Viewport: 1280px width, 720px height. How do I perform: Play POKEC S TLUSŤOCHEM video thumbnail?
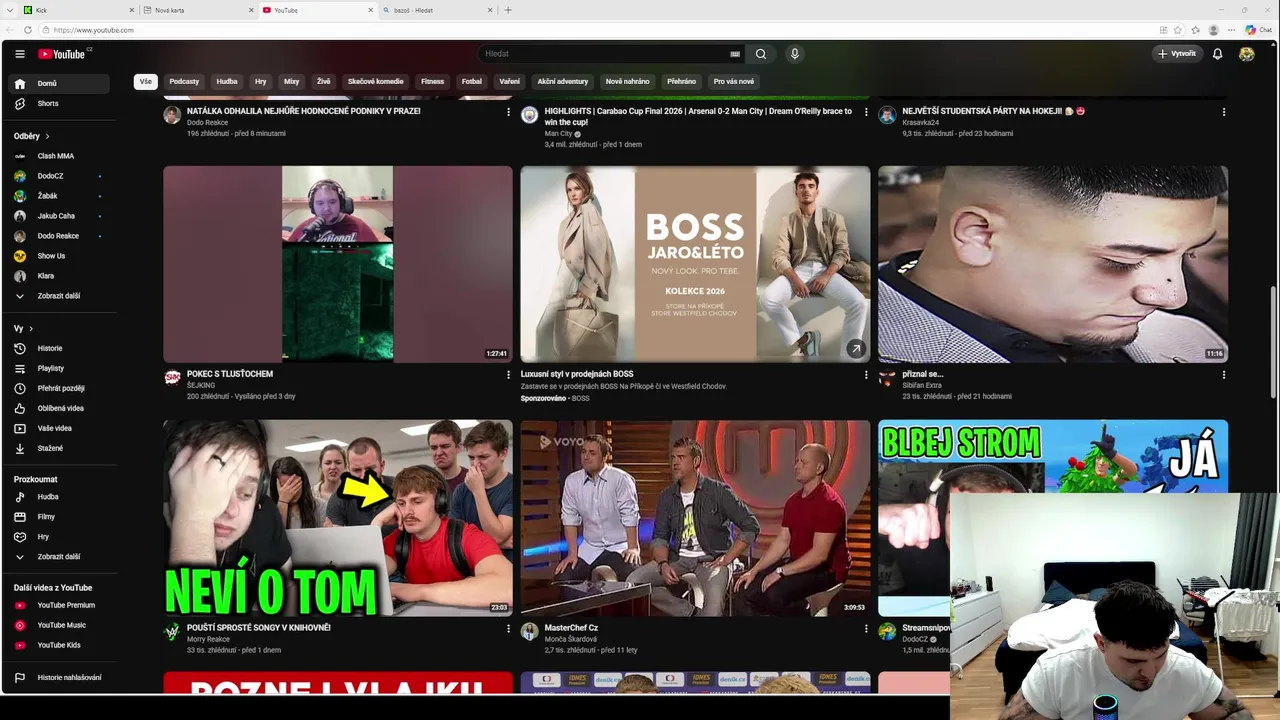[338, 264]
